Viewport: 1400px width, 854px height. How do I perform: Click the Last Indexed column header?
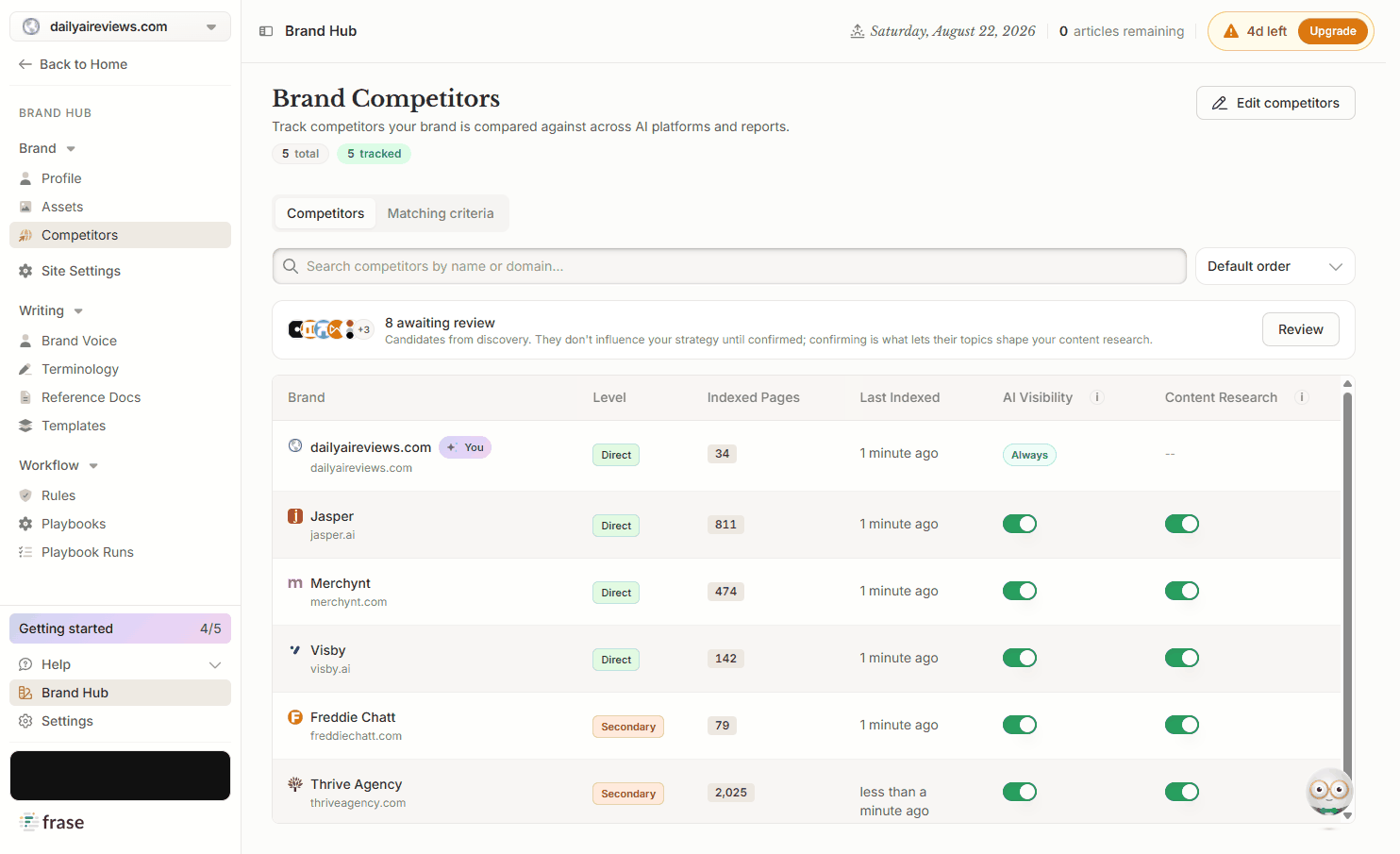(899, 397)
